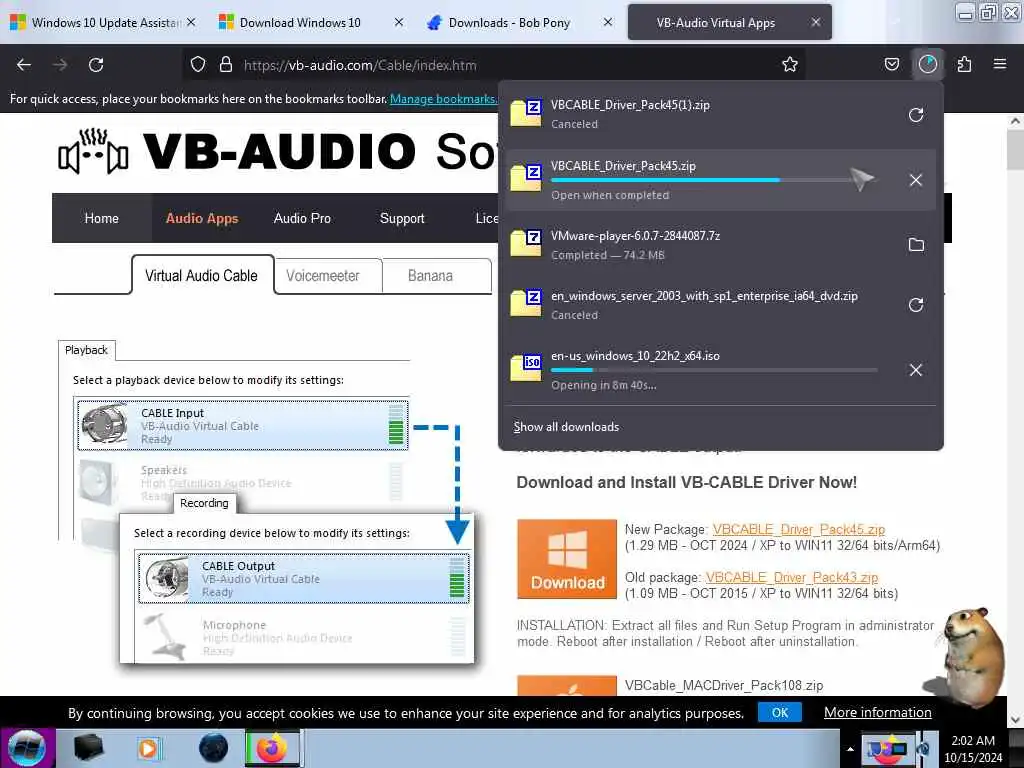Switch to Downloads - Bob Pony tab

click(x=509, y=22)
